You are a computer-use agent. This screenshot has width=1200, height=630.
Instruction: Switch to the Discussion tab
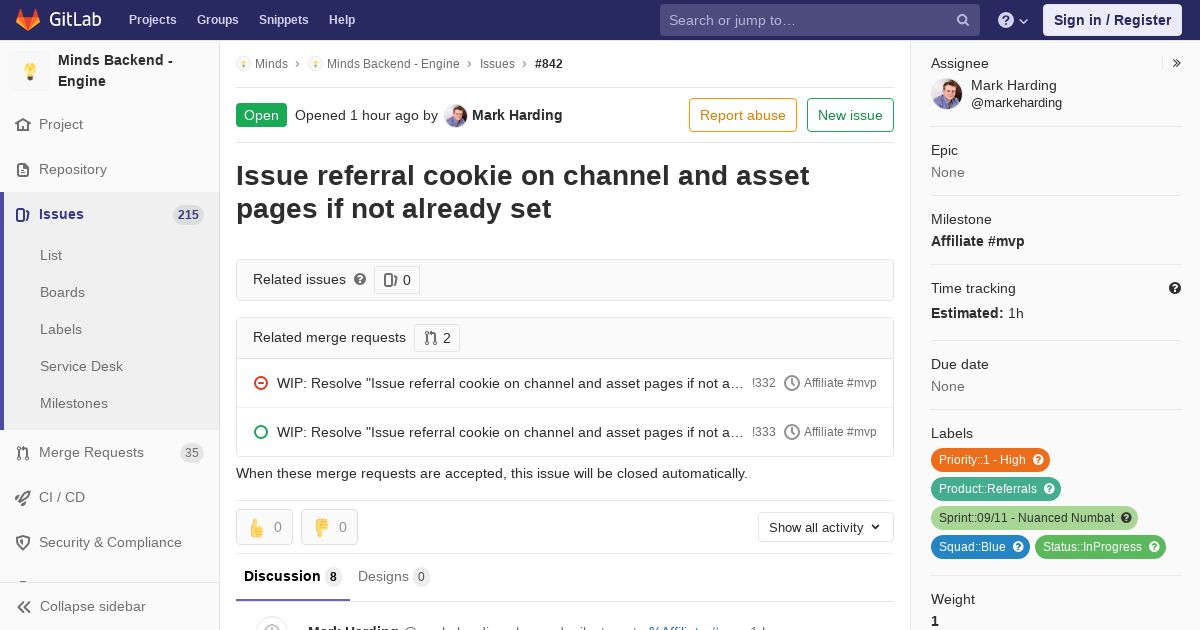[293, 577]
